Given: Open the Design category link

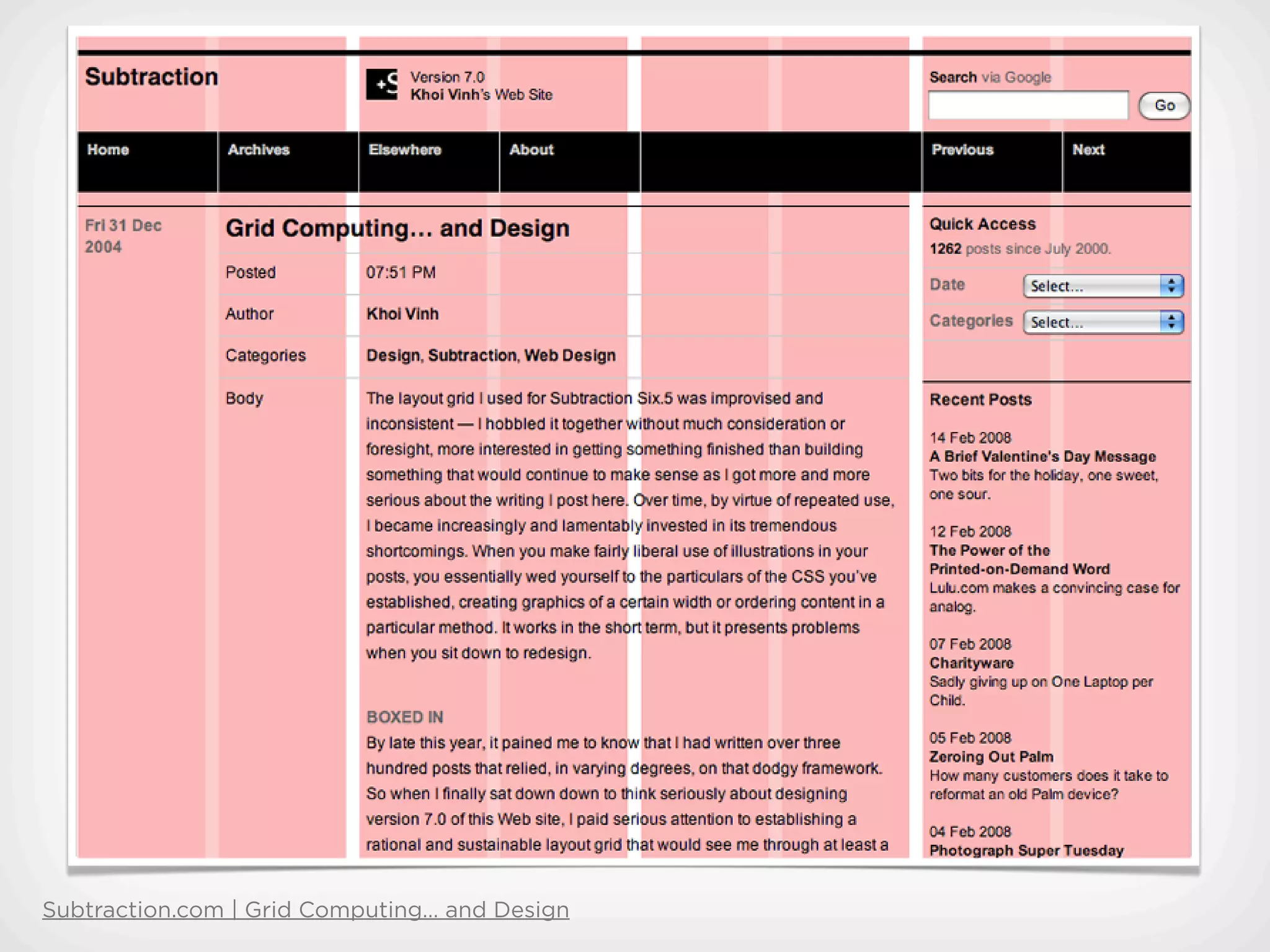Looking at the screenshot, I should (393, 356).
